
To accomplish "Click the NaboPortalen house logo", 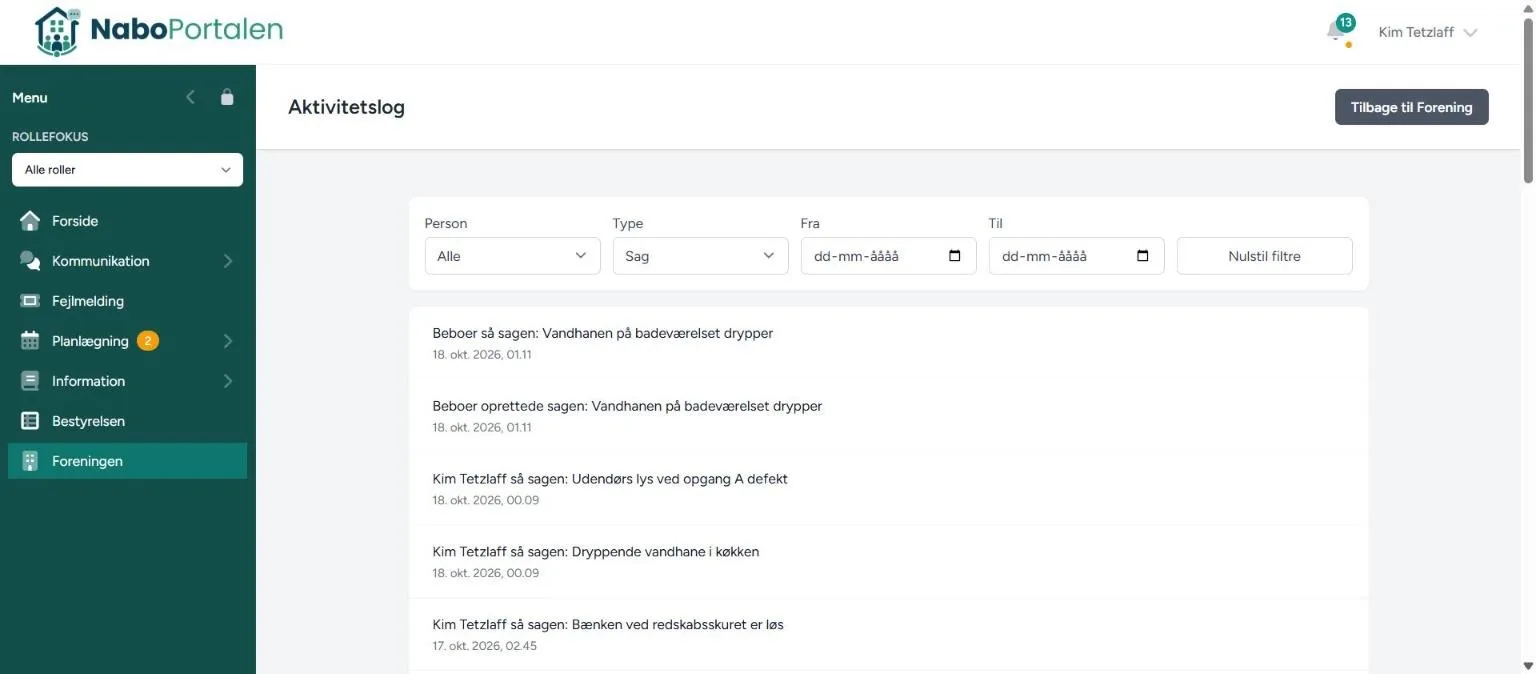I will tap(57, 32).
